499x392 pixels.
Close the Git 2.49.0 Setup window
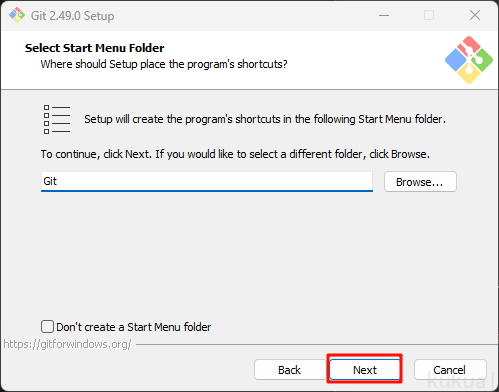click(x=475, y=15)
